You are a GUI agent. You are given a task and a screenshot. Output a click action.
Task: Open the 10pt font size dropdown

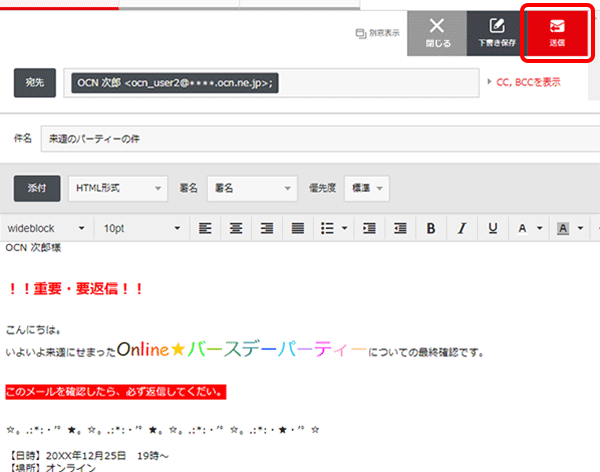(x=142, y=228)
